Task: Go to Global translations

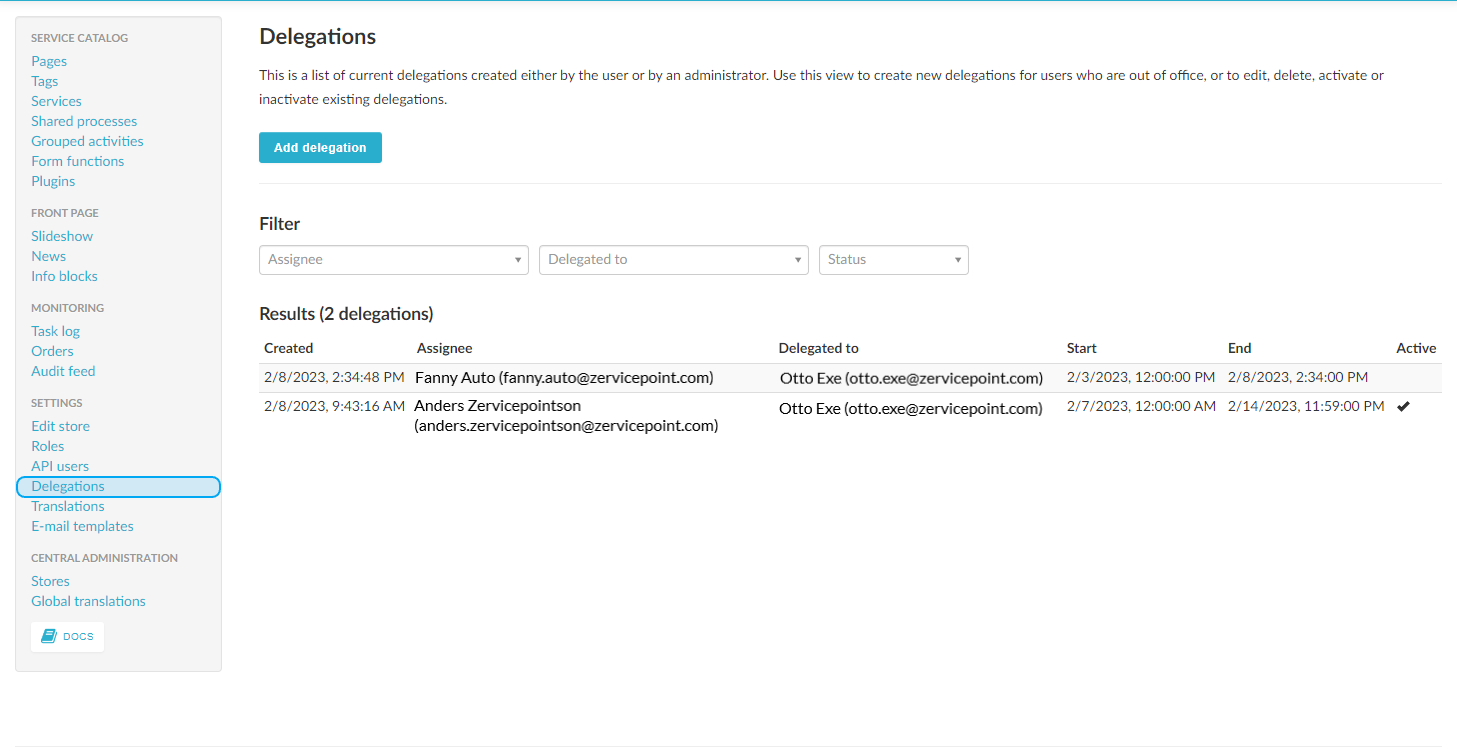Action: pos(88,601)
